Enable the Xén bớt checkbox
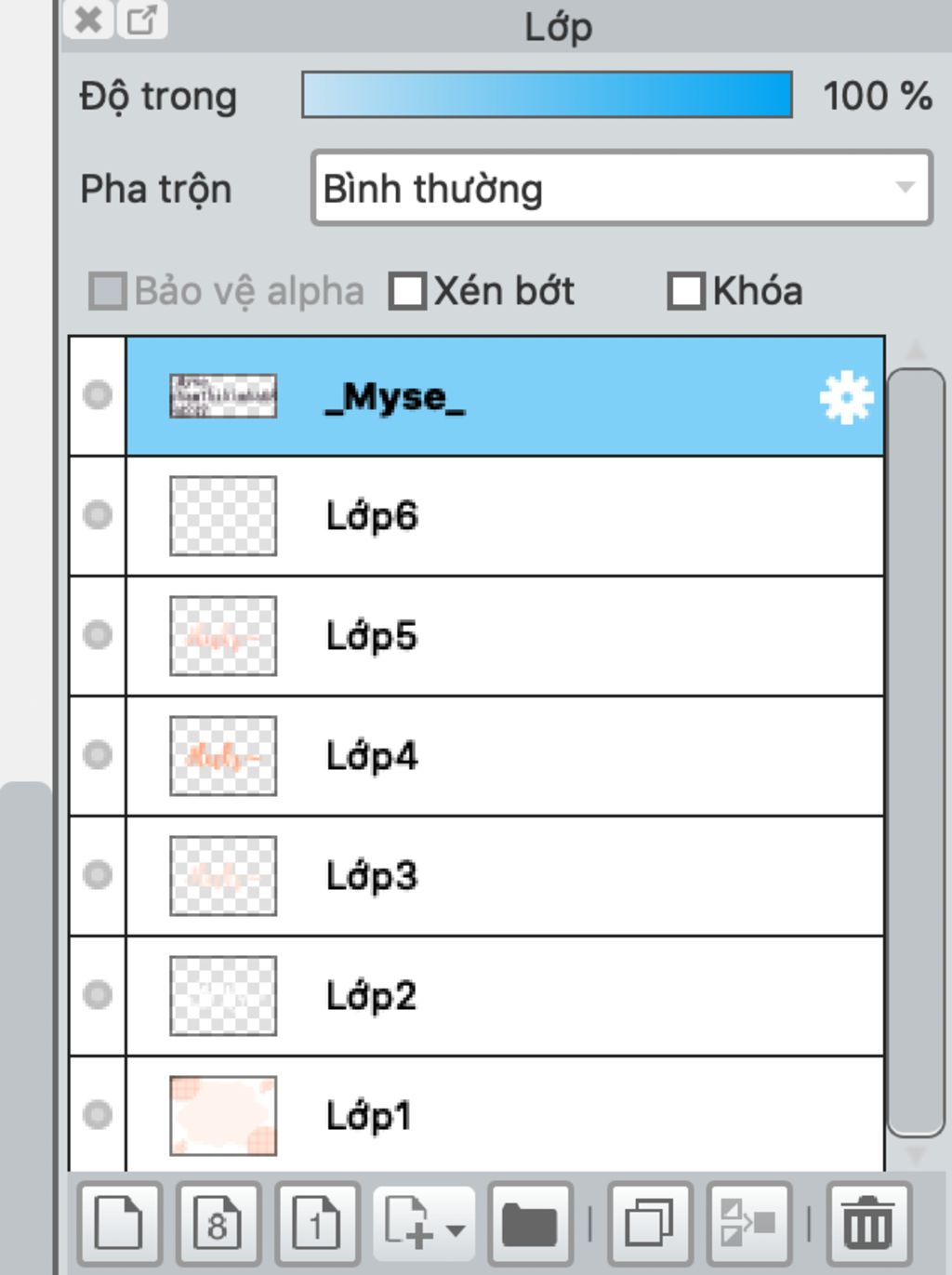 click(407, 291)
